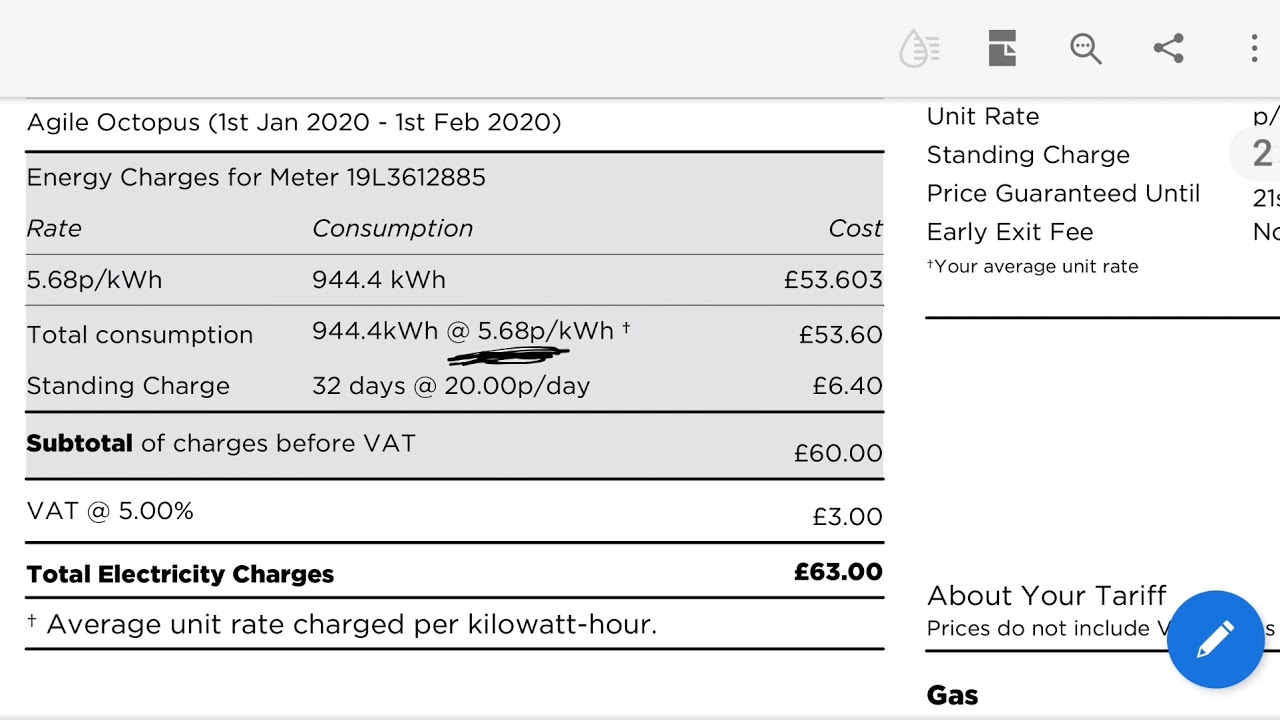This screenshot has height=720, width=1280.
Task: Open the three-dot overflow menu
Action: pyautogui.click(x=1254, y=48)
